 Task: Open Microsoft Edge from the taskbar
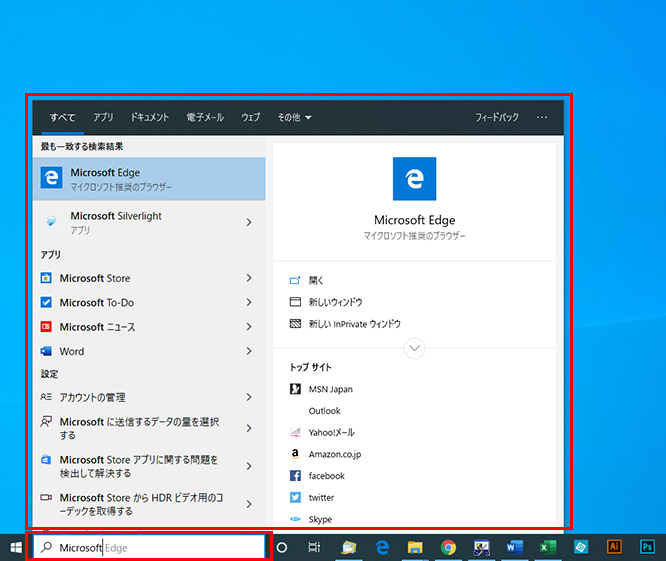(382, 547)
